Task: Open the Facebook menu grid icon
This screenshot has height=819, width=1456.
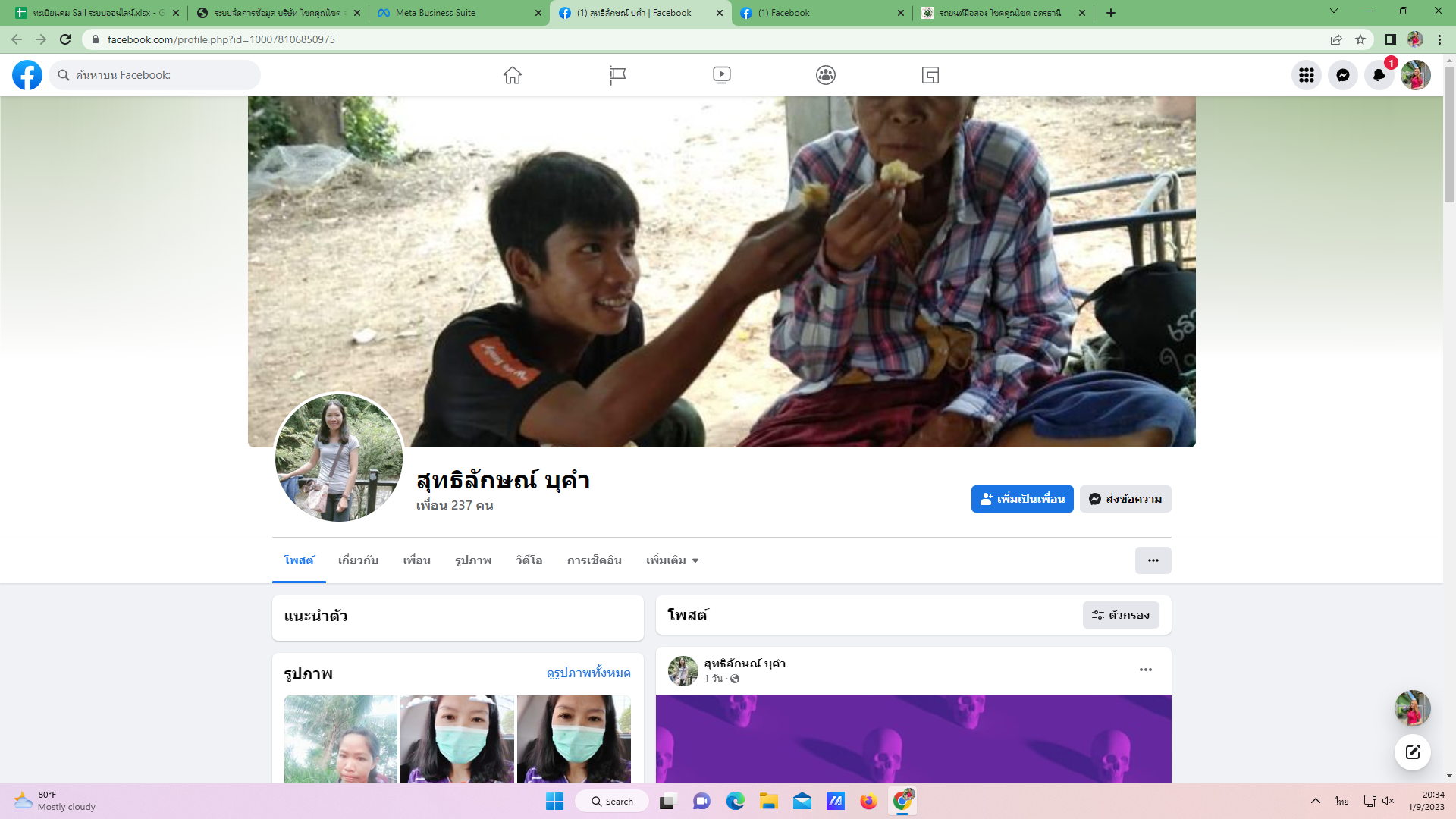Action: pyautogui.click(x=1306, y=75)
